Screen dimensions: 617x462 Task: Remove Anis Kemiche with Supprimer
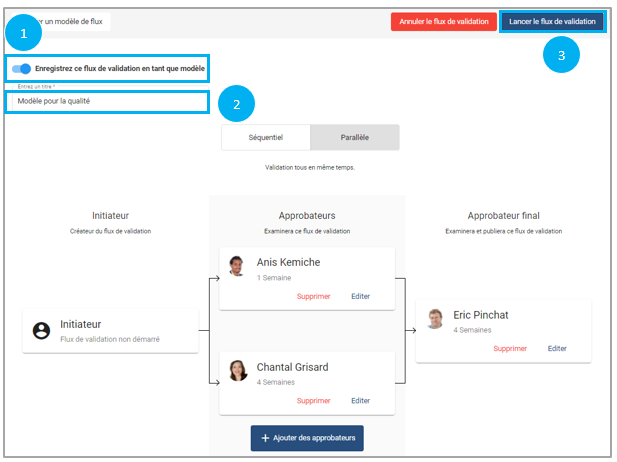313,296
